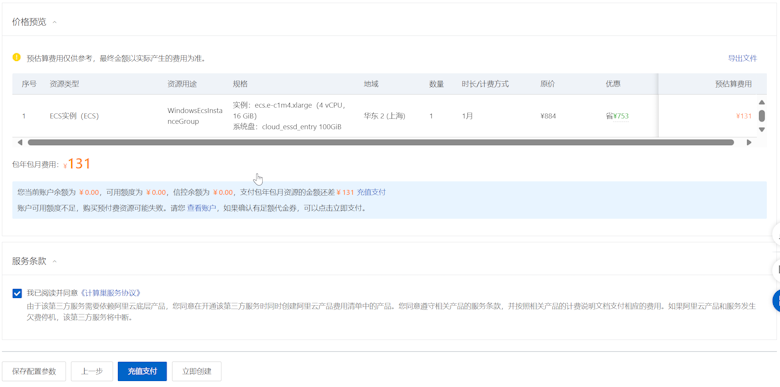Click the 地域 column header
The image size is (780, 387).
[x=371, y=84]
